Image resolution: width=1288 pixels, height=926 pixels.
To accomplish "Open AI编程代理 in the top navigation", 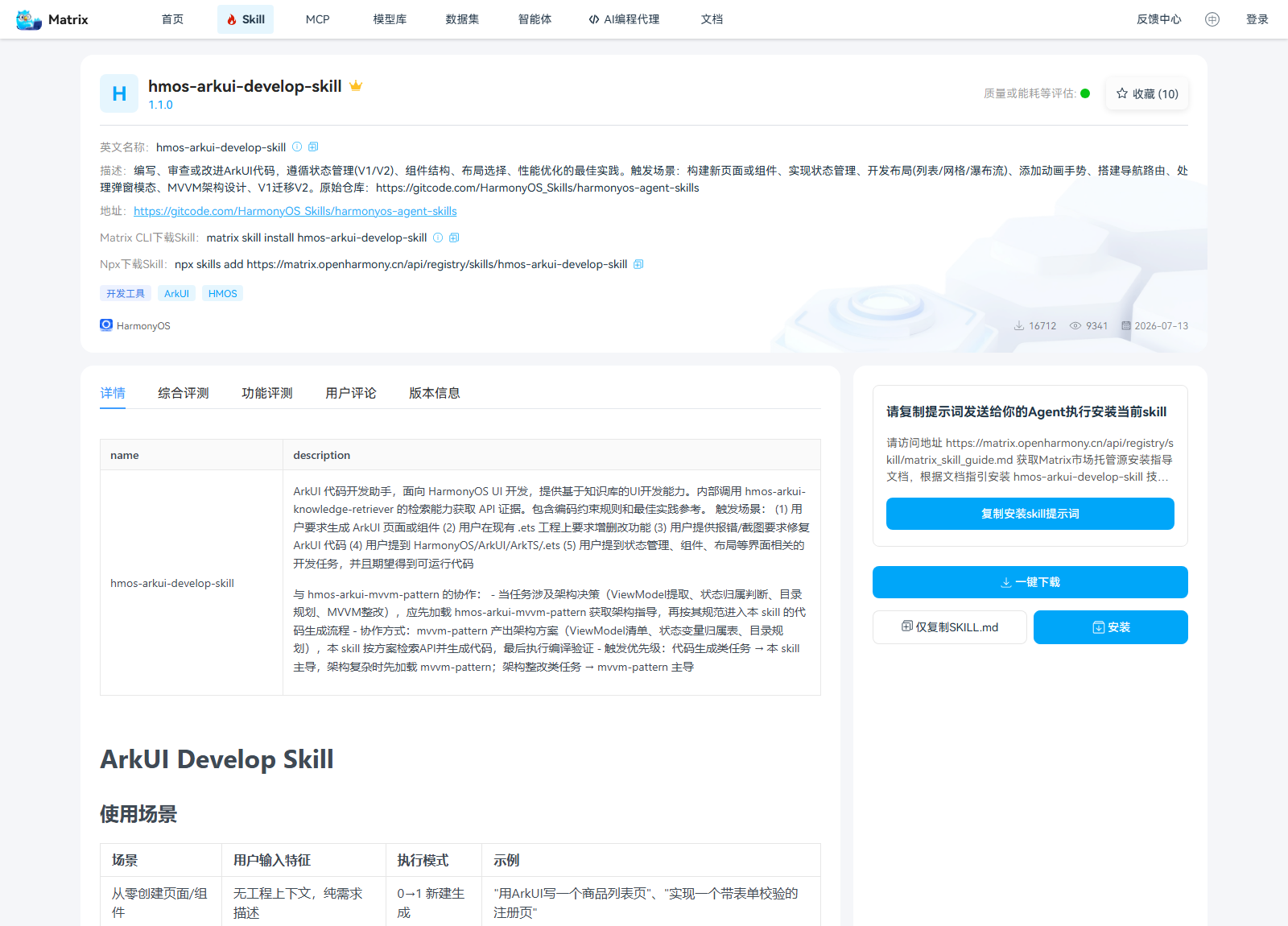I will click(x=624, y=19).
